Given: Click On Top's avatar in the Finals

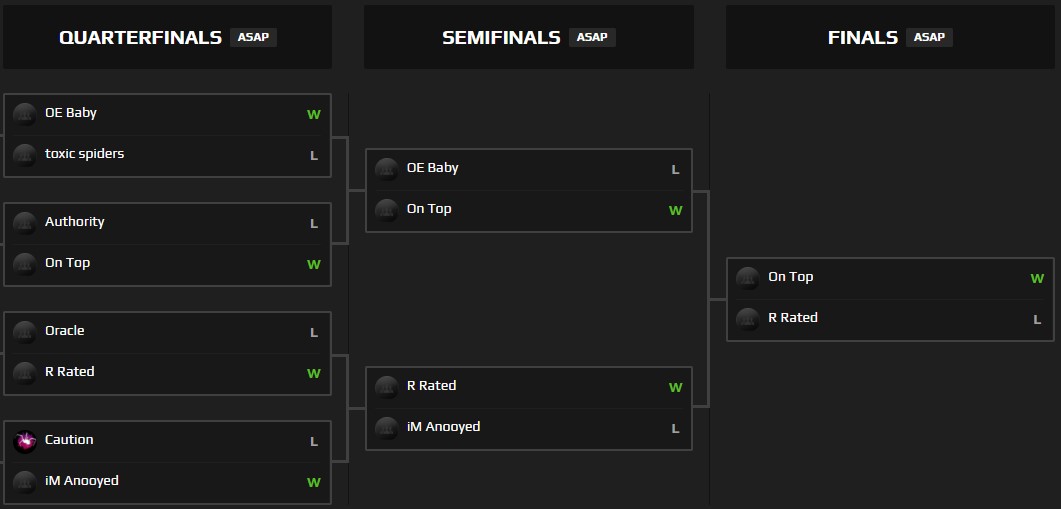Looking at the screenshot, I should pyautogui.click(x=748, y=278).
